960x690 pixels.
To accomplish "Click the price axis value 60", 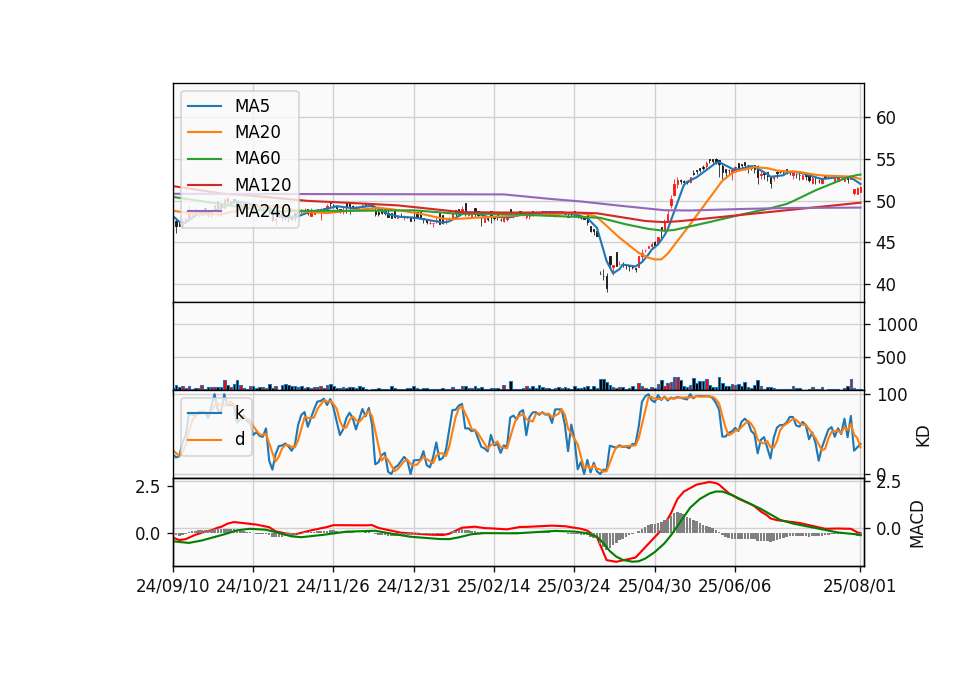I will (886, 118).
